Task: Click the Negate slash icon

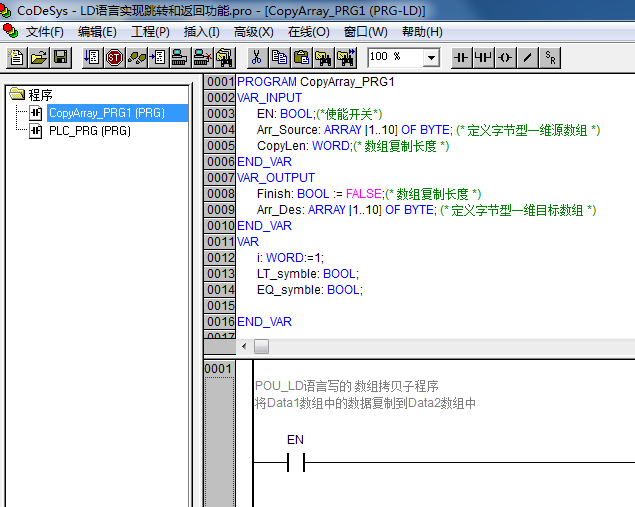Action: pyautogui.click(x=528, y=58)
